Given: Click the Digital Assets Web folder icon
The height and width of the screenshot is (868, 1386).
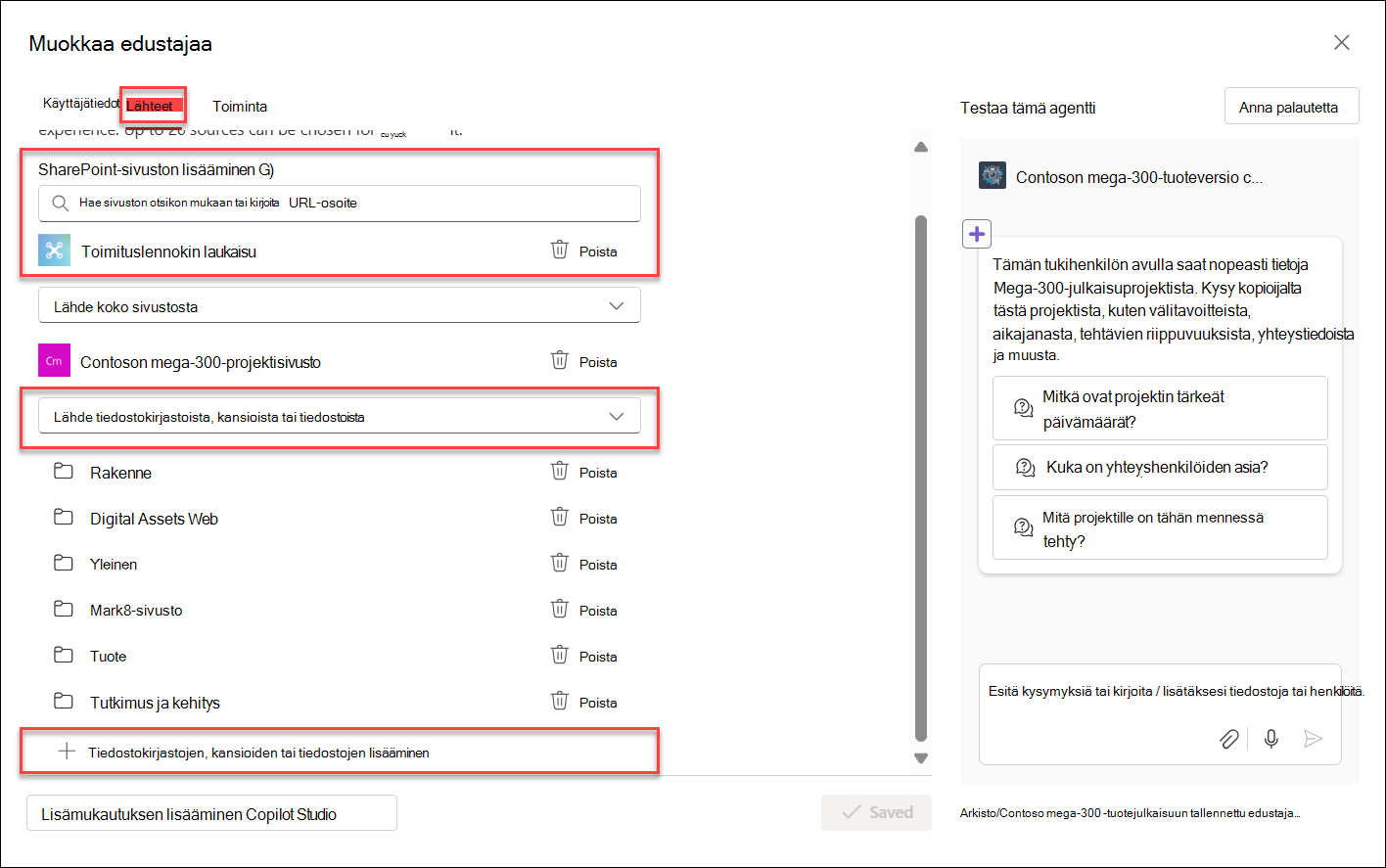Looking at the screenshot, I should click(x=64, y=518).
